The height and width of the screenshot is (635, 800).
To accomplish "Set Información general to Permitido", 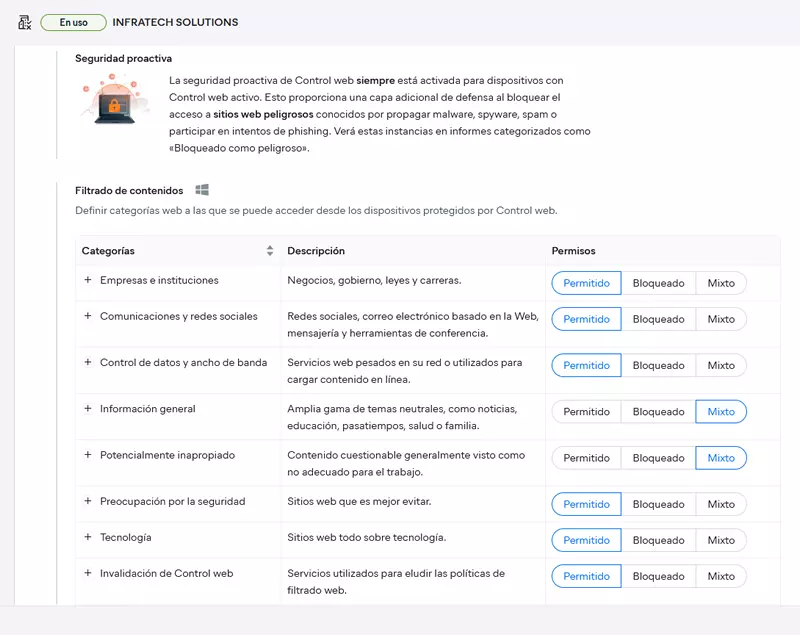I will click(586, 411).
